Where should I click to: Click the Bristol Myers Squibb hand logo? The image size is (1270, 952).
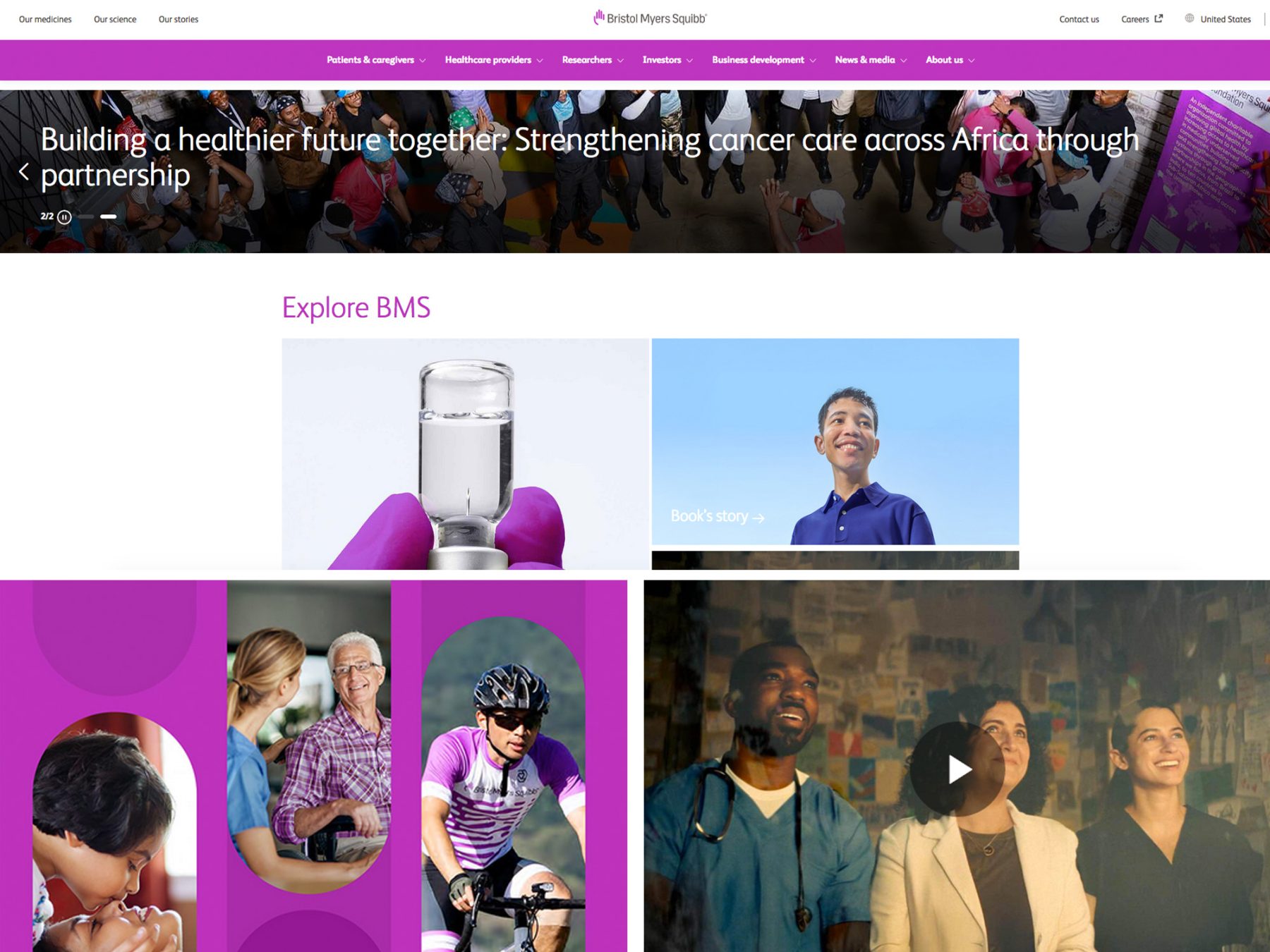point(598,17)
